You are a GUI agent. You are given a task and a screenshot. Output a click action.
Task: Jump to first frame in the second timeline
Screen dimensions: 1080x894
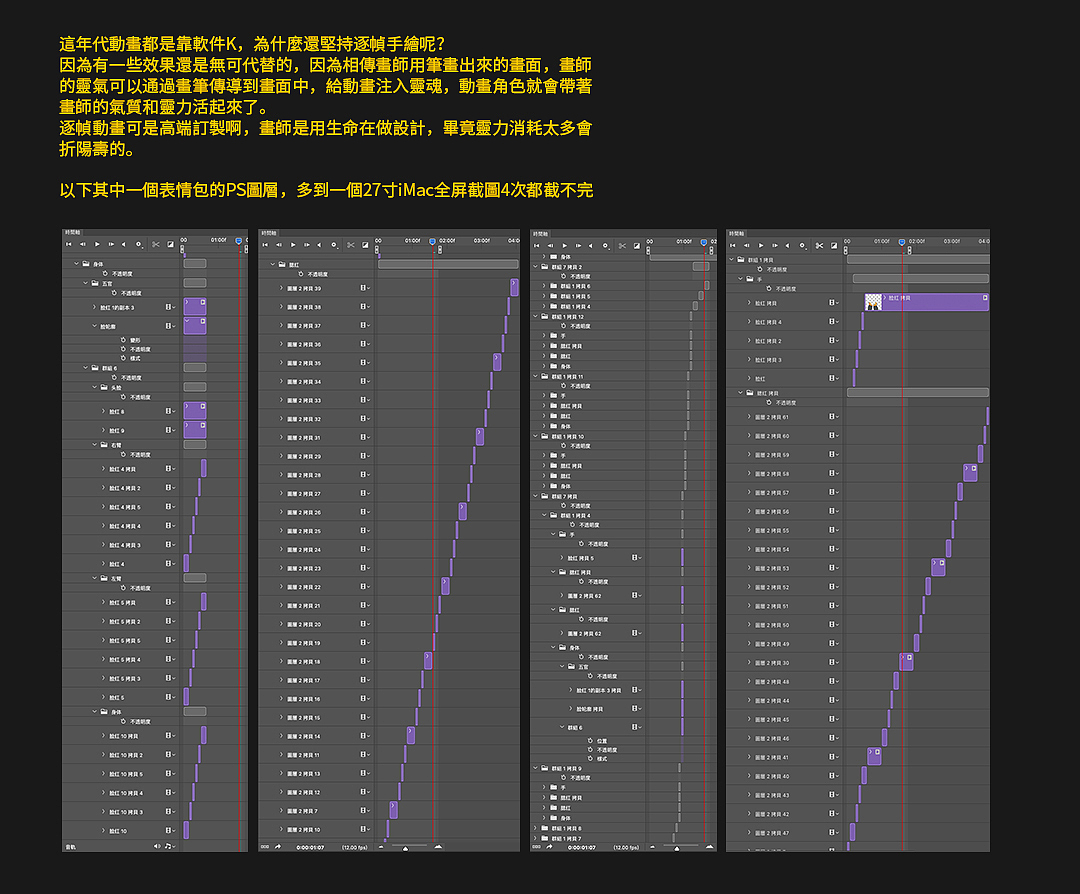tap(265, 244)
